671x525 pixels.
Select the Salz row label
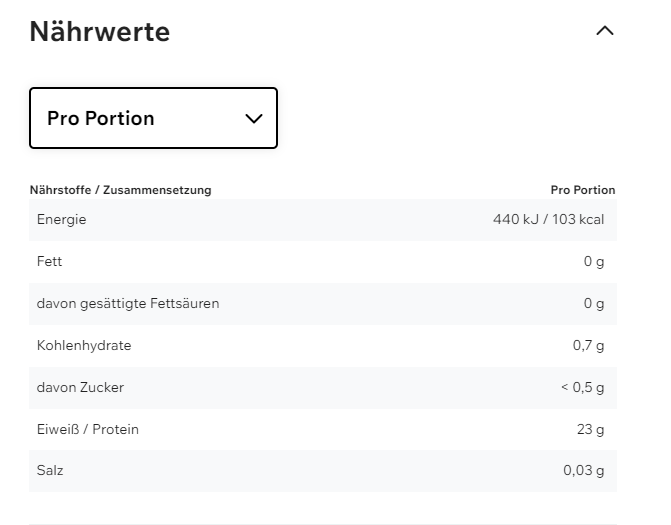tap(50, 470)
